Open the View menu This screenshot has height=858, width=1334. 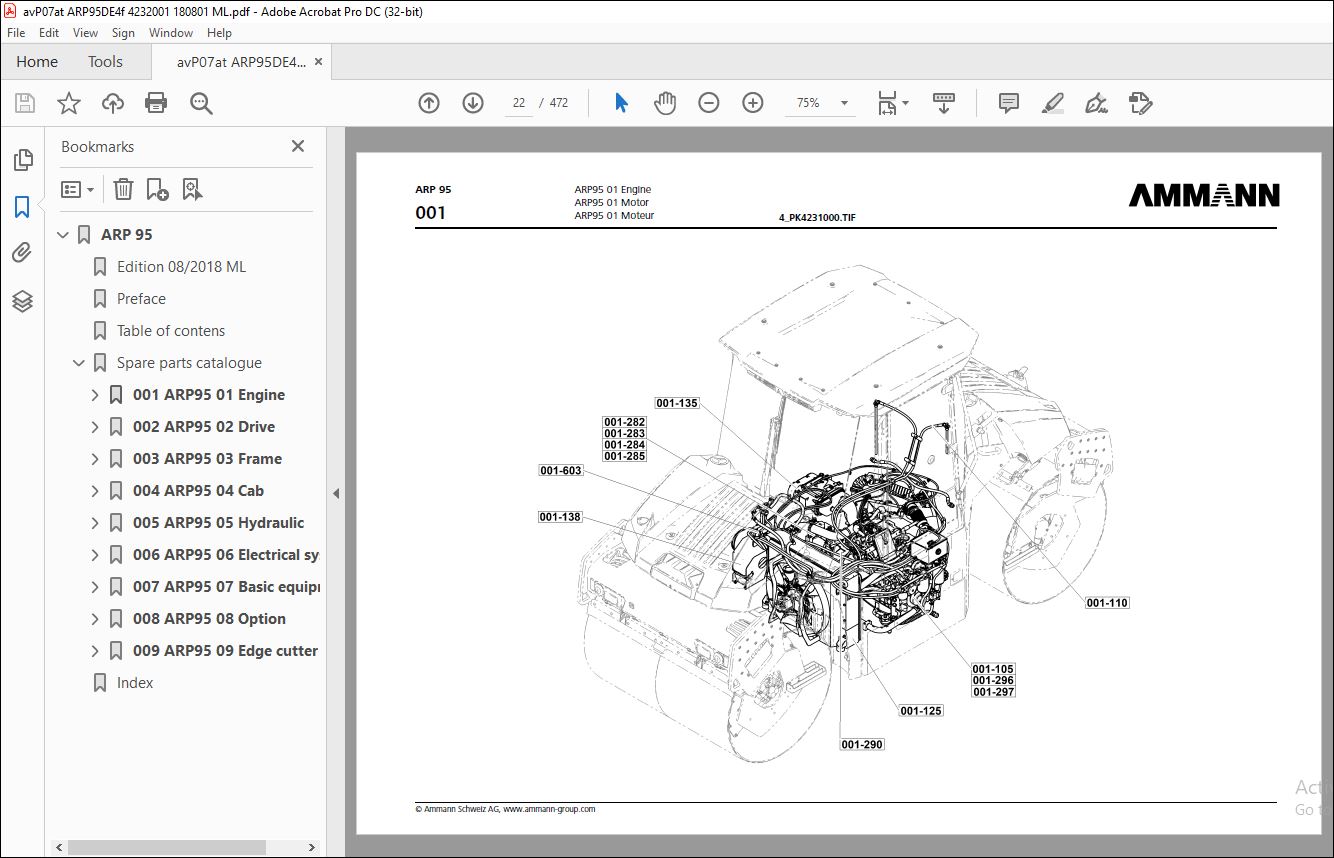tap(85, 33)
